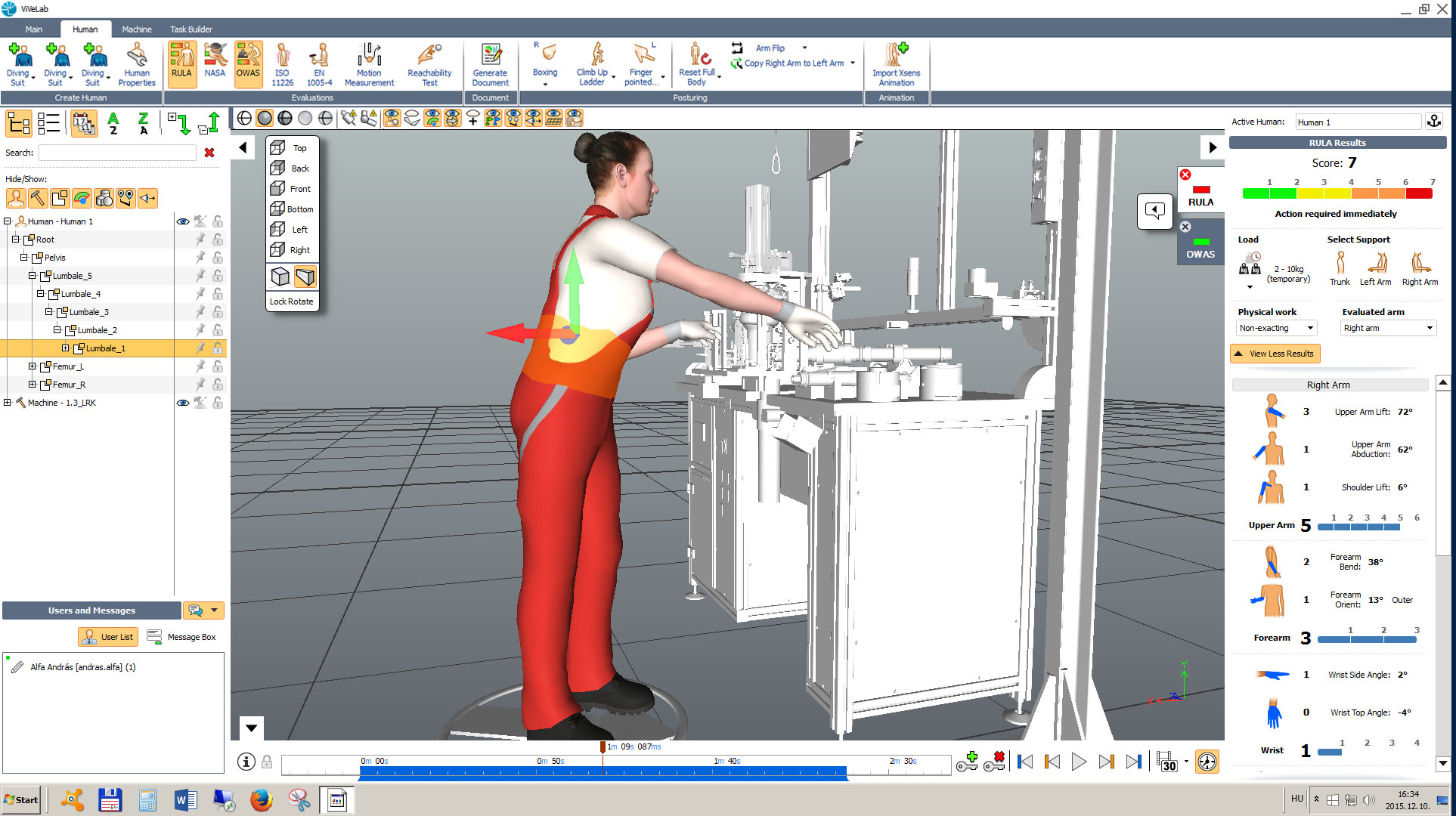The width and height of the screenshot is (1456, 816).
Task: Select Trunk support icon
Action: (x=1340, y=268)
